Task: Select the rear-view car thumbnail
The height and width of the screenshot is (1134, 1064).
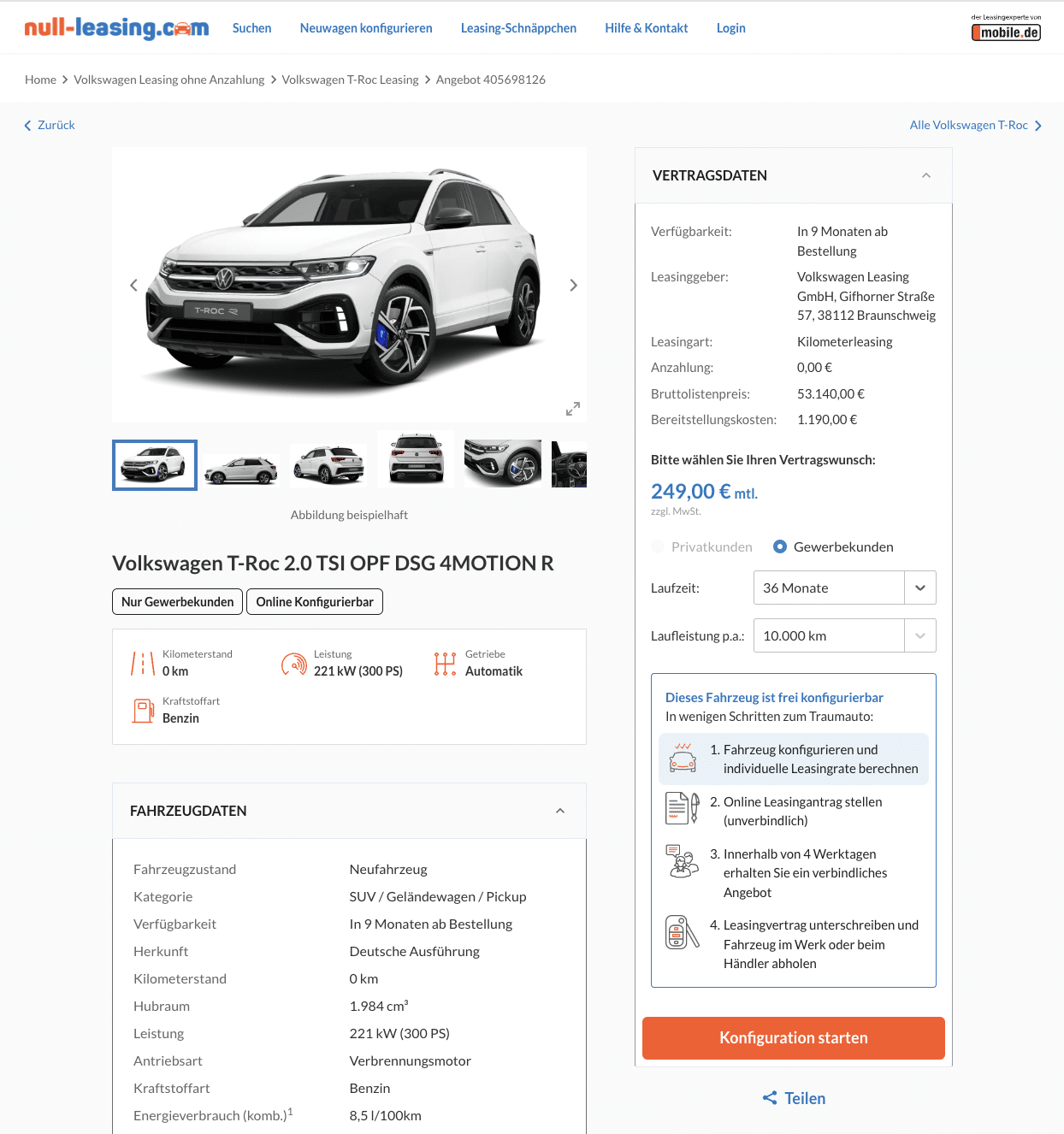Action: click(416, 459)
